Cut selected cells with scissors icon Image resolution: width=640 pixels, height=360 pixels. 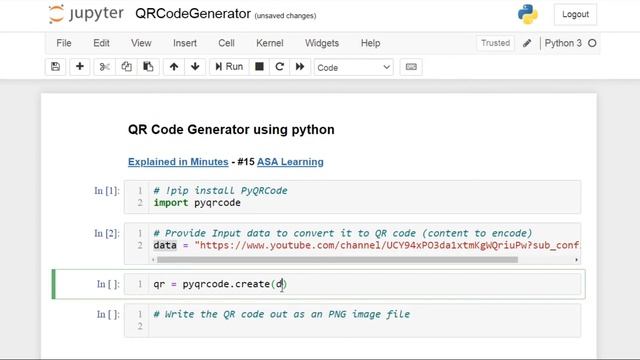tap(104, 67)
